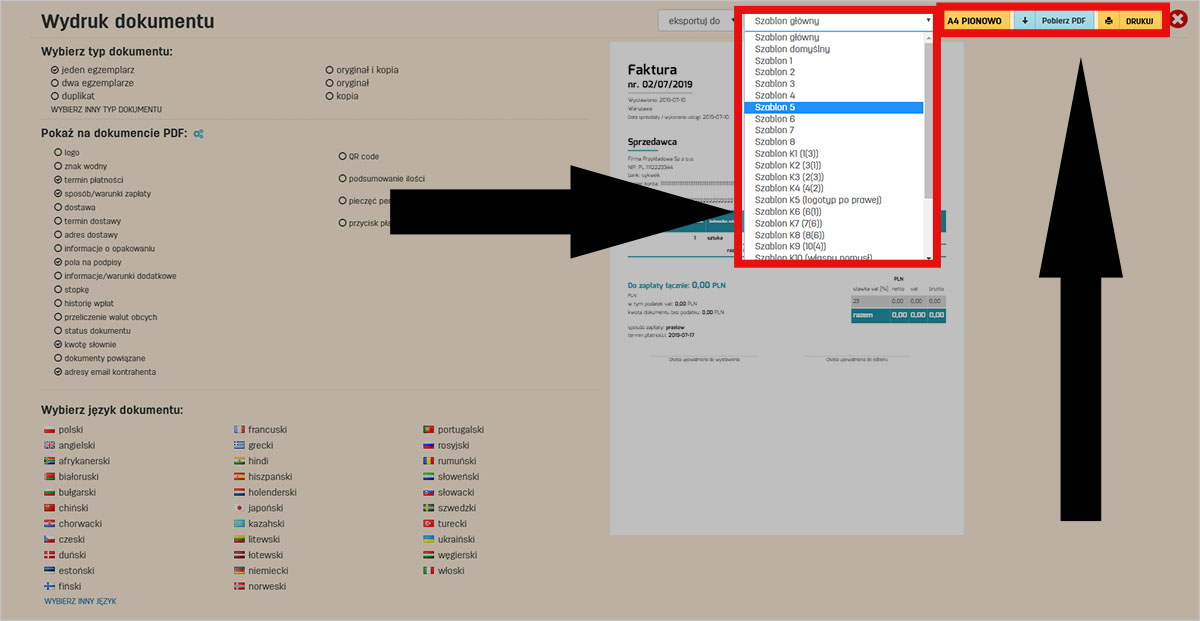This screenshot has width=1200, height=621.
Task: Choose 'Szablon 5' from the template list
Action: tap(775, 107)
